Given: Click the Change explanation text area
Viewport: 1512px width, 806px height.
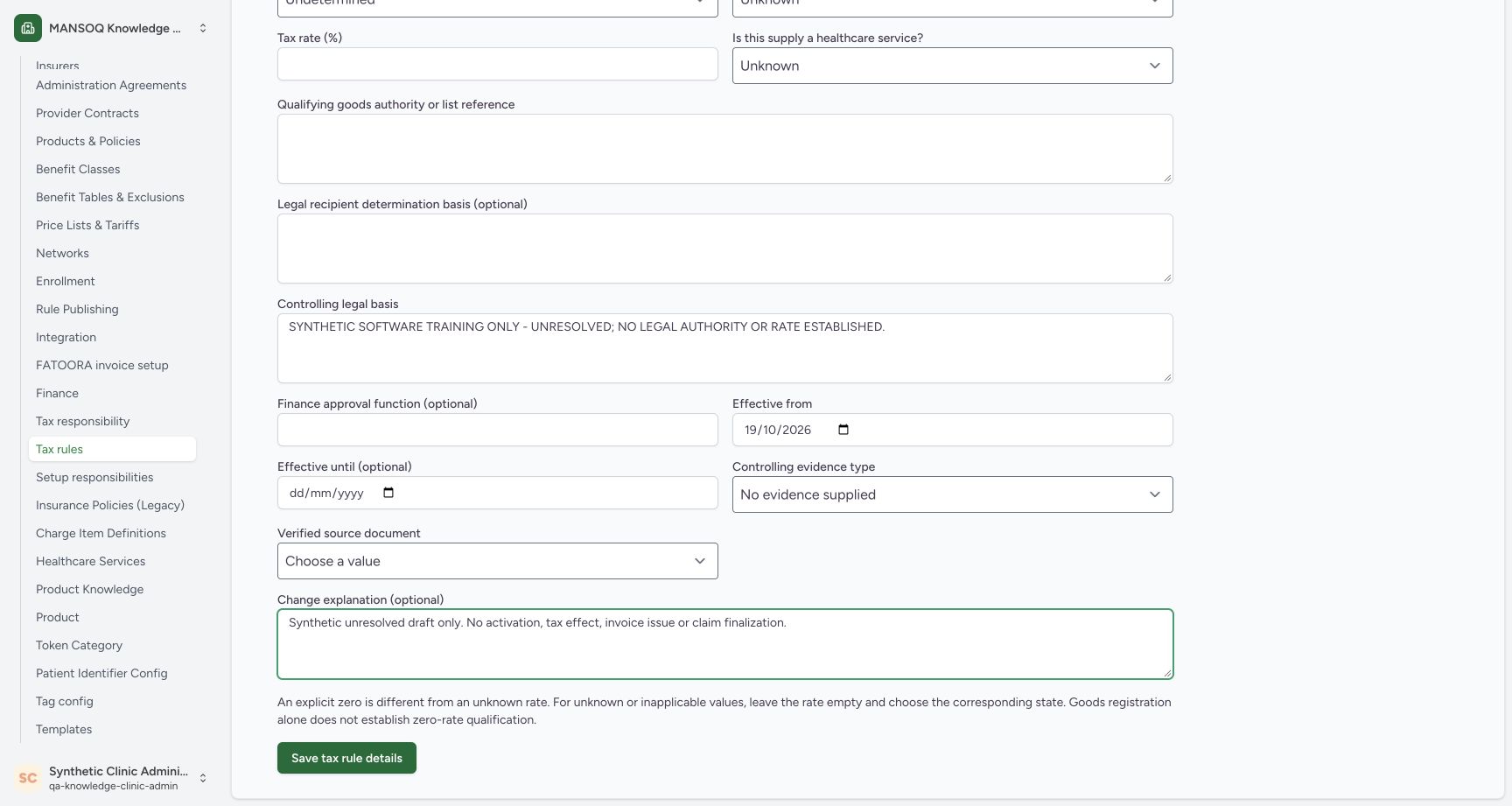Looking at the screenshot, I should (724, 644).
